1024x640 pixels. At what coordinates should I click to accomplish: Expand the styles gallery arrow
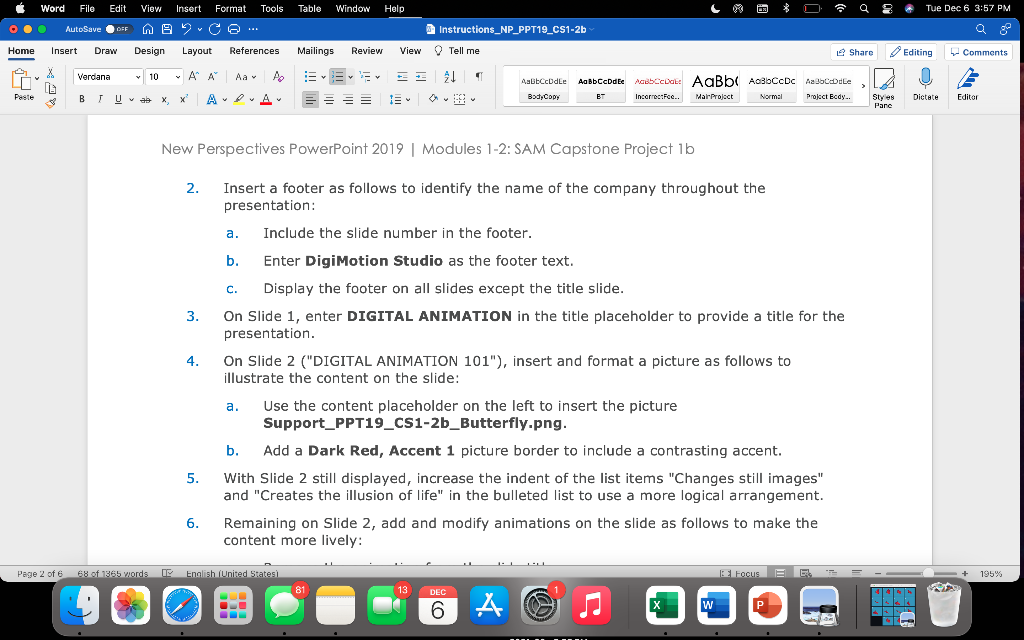point(863,86)
